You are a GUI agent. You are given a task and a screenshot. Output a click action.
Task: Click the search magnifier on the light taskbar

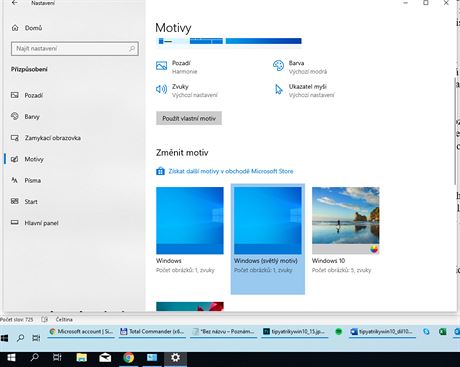pos(20,338)
